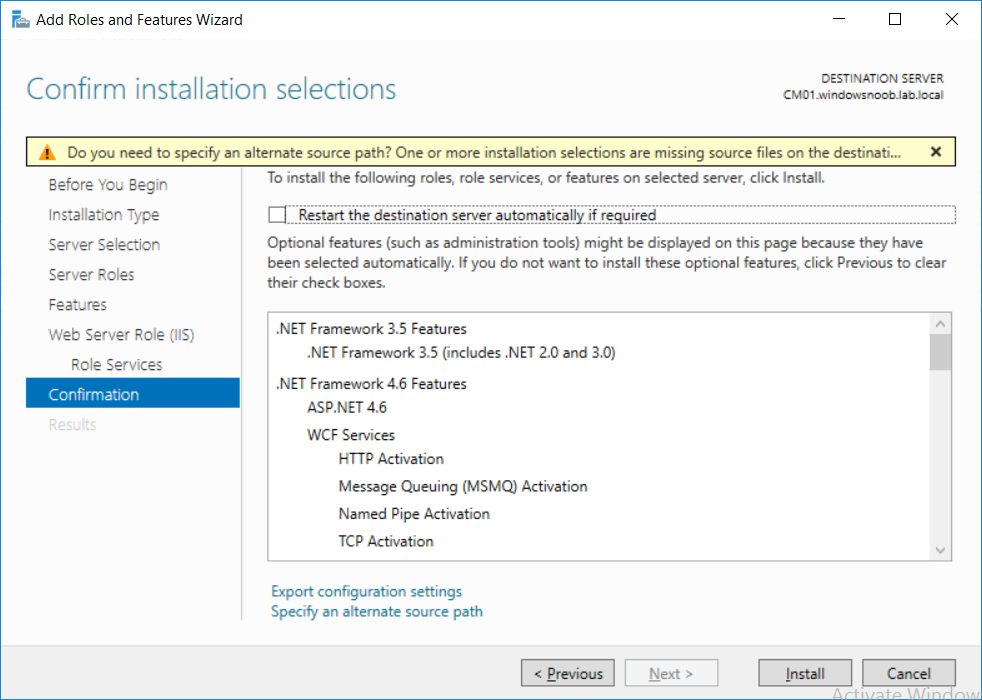Select the Features step in sidebar
Screen dimensions: 982x700
tap(78, 305)
